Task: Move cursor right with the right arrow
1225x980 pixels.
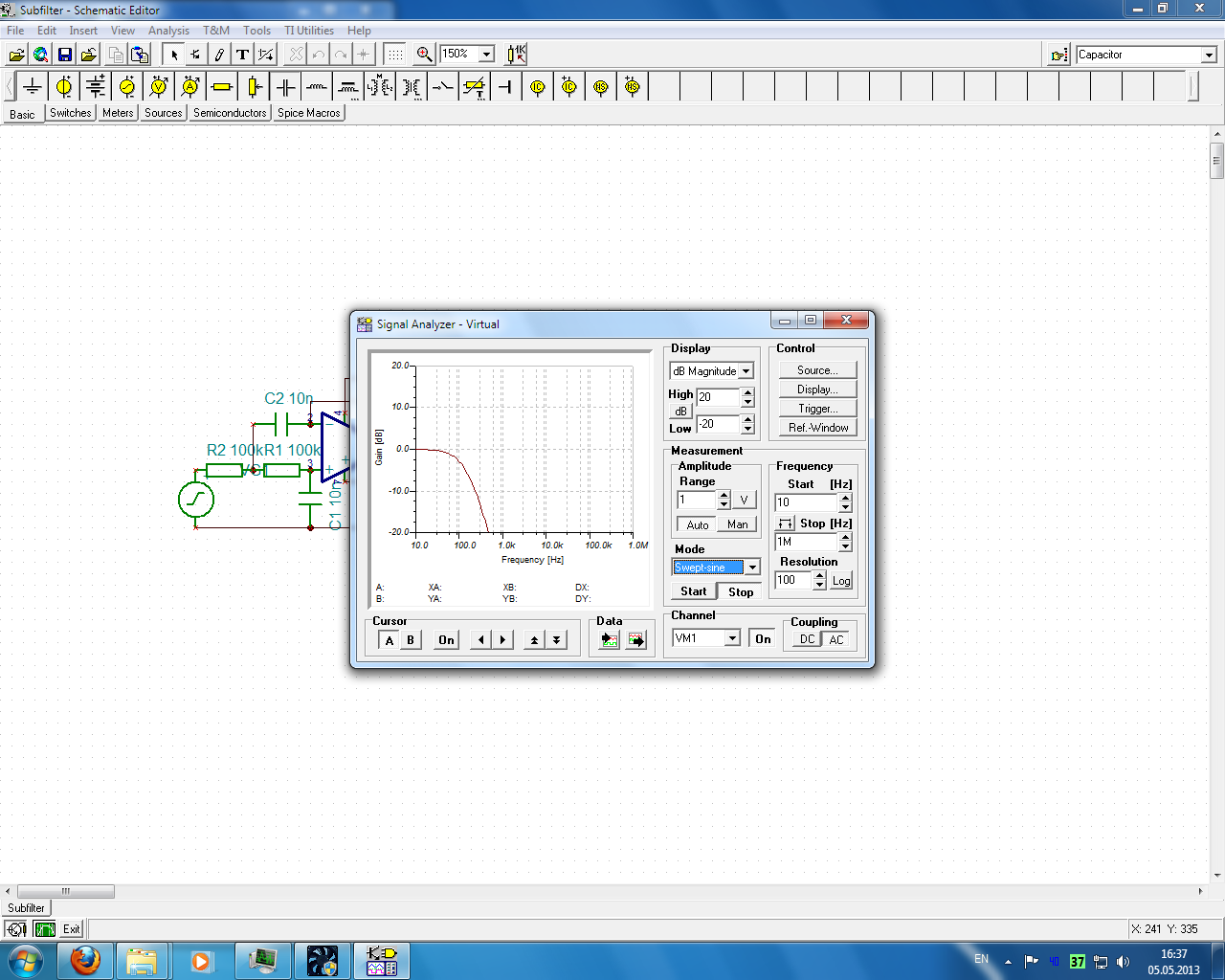Action: pos(503,640)
